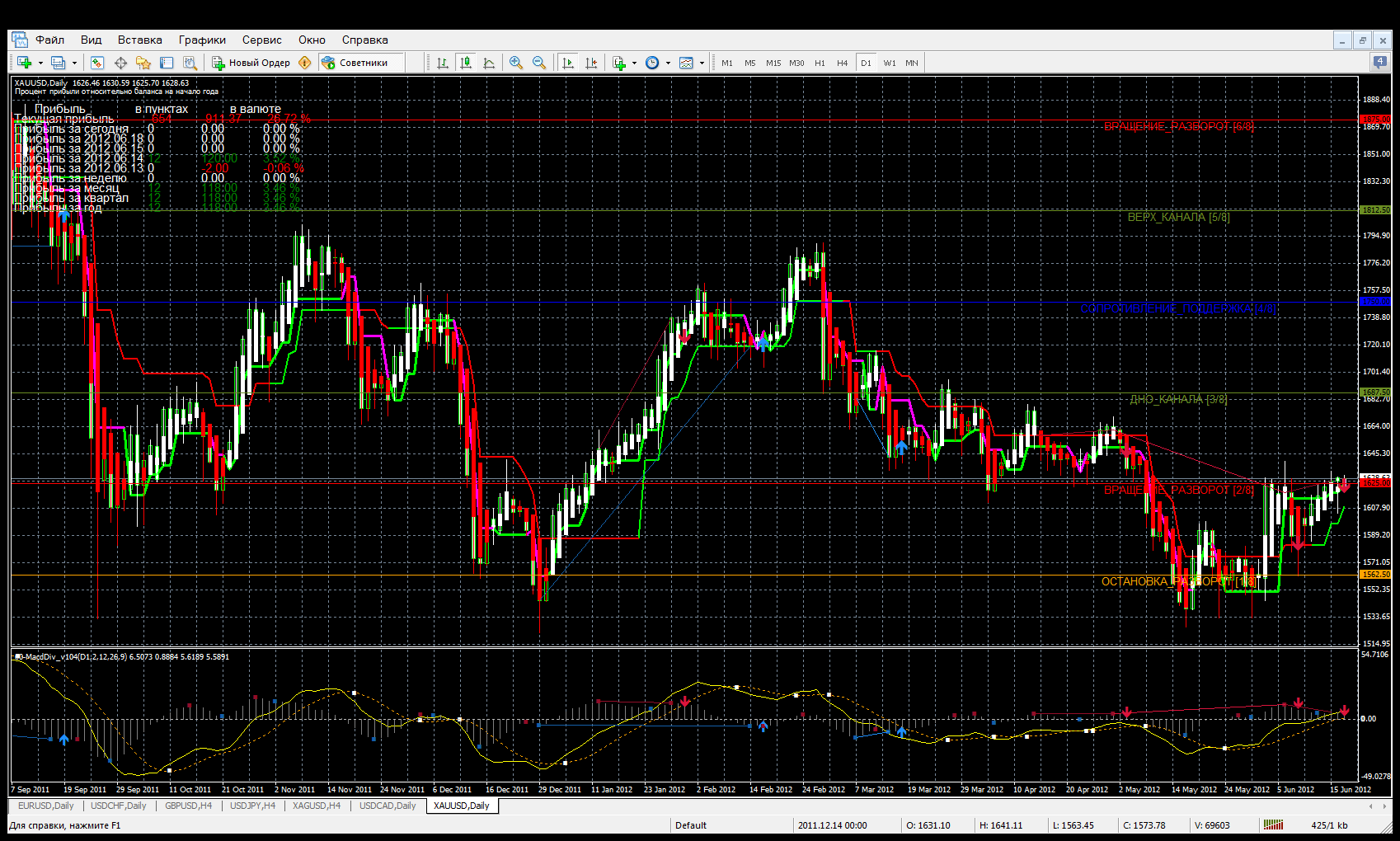Expand the Profiles dropdown arrow
Screen dimensions: 1400x841
(74, 63)
